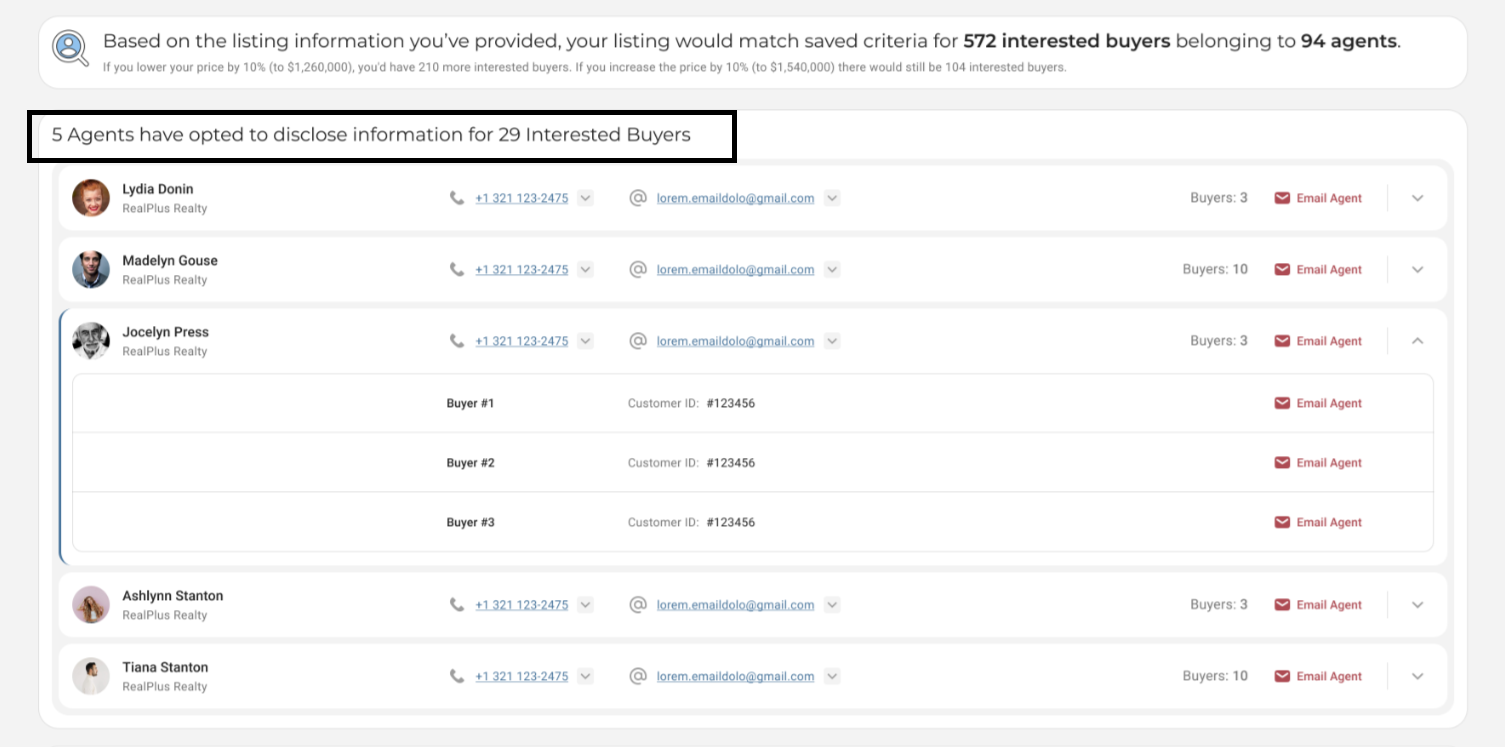This screenshot has width=1505, height=747.
Task: Click the buyer search magnifier icon
Action: [x=71, y=48]
